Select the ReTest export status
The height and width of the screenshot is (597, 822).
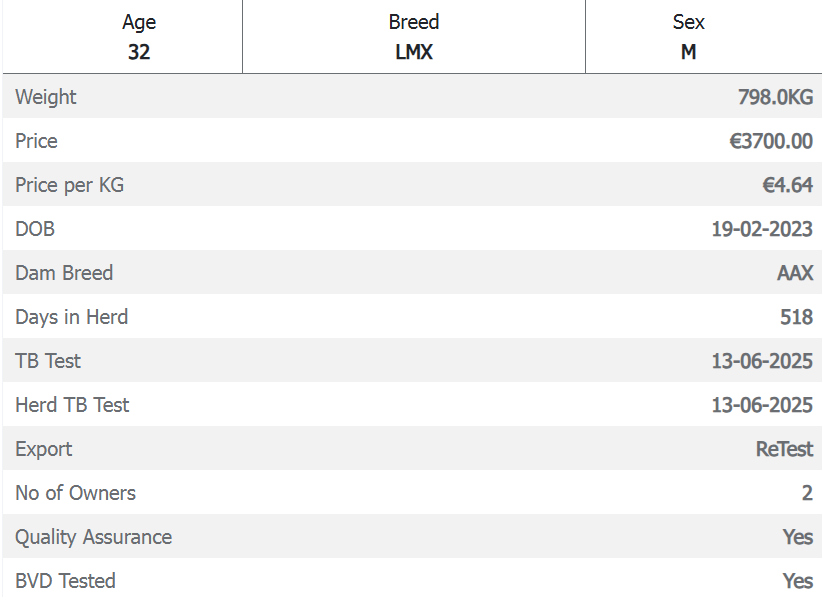coord(784,449)
